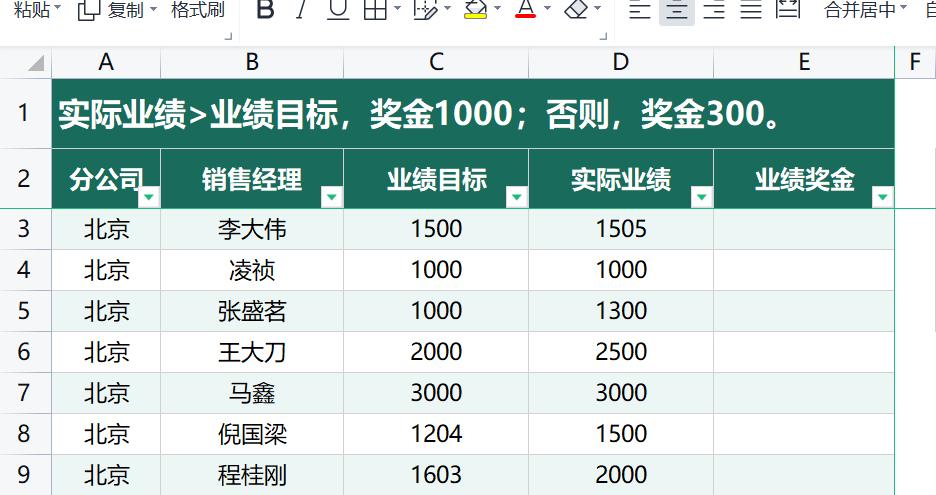Toggle bold formatting

coord(264,9)
